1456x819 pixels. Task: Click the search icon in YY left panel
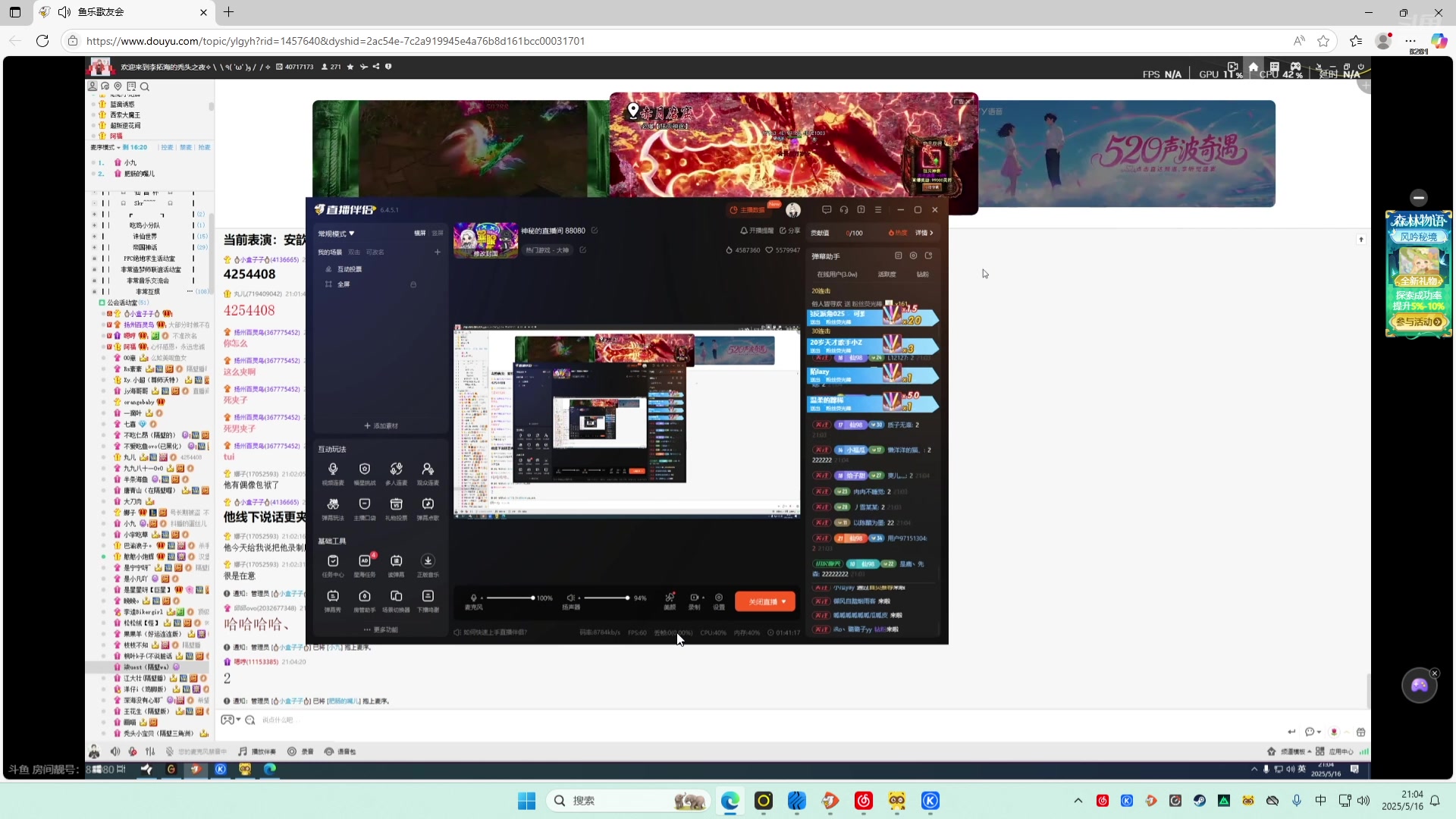click(145, 86)
